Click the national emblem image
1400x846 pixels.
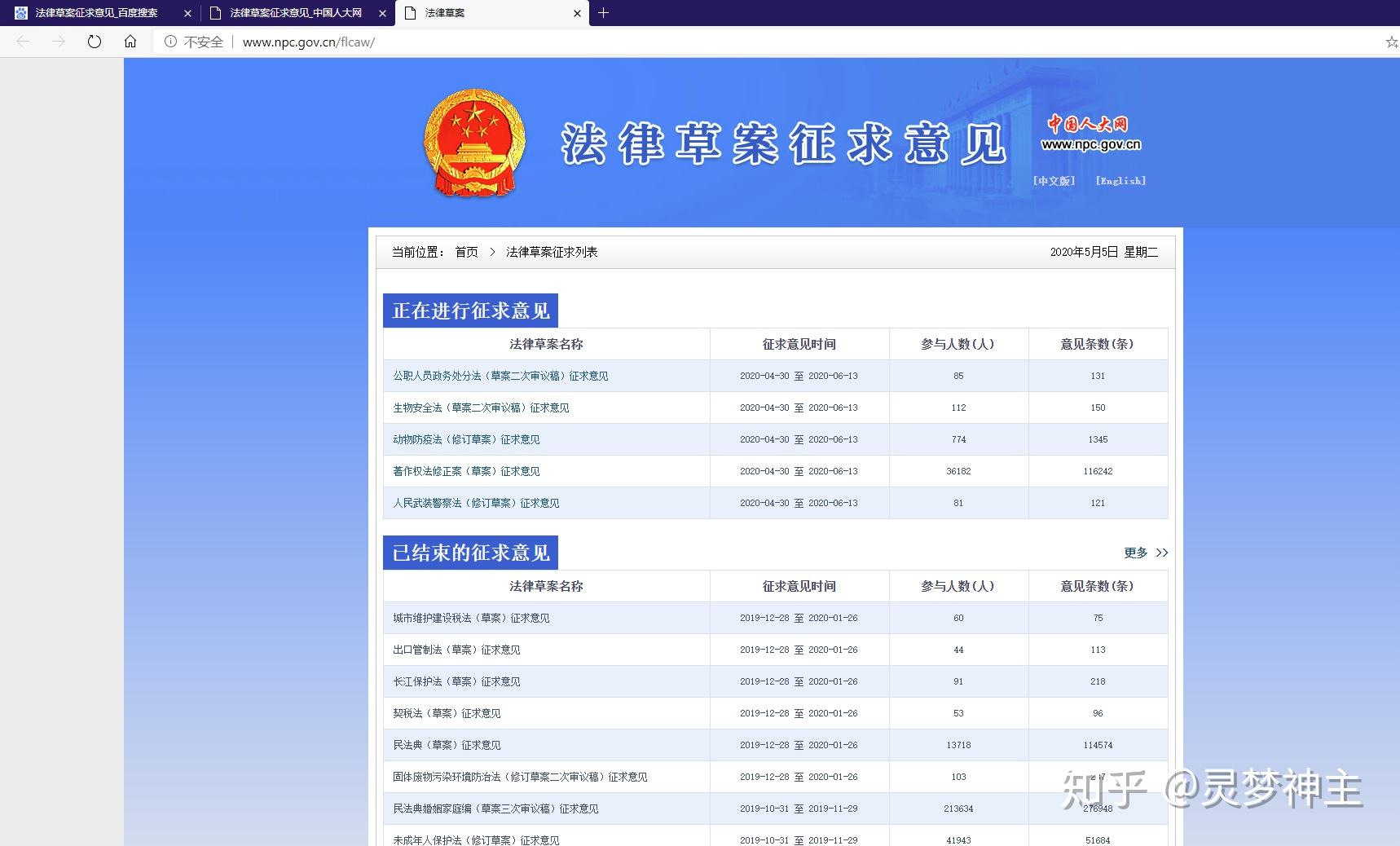point(474,143)
